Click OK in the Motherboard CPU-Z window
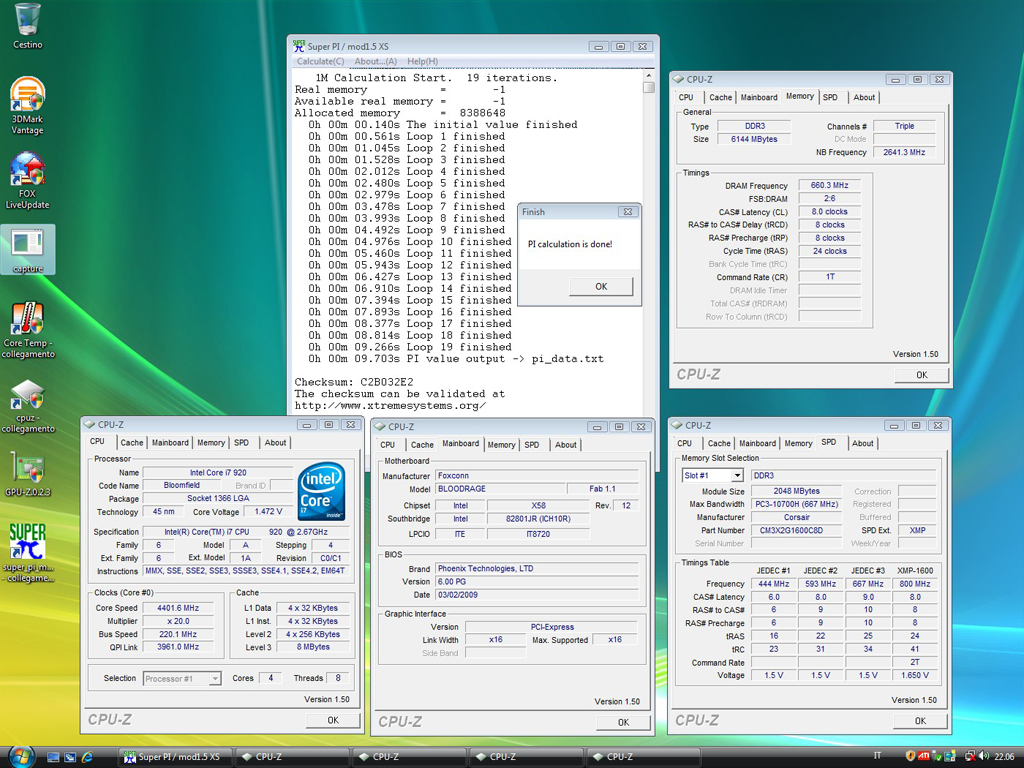Screen dimensions: 1024x768 (x=623, y=722)
